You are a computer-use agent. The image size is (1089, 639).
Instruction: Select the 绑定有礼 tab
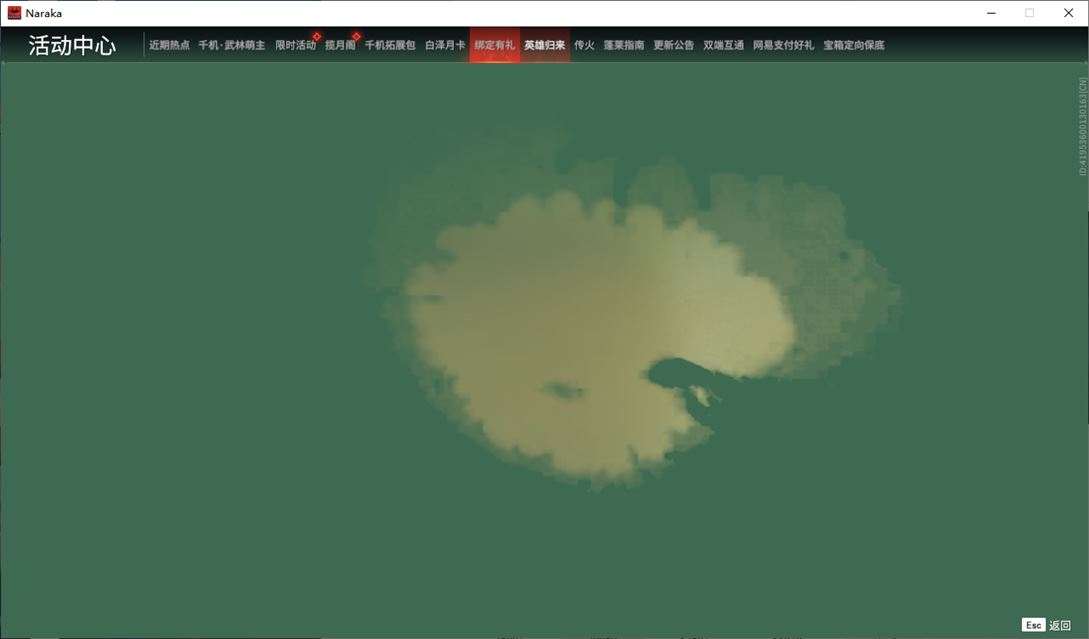(494, 45)
